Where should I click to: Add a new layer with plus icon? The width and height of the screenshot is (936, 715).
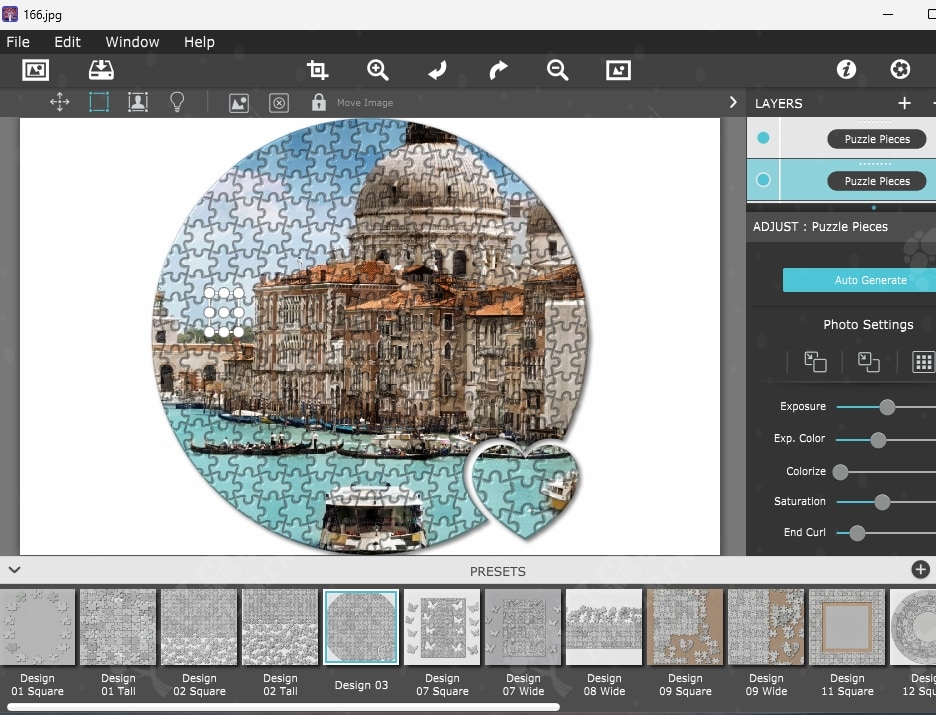click(x=904, y=103)
